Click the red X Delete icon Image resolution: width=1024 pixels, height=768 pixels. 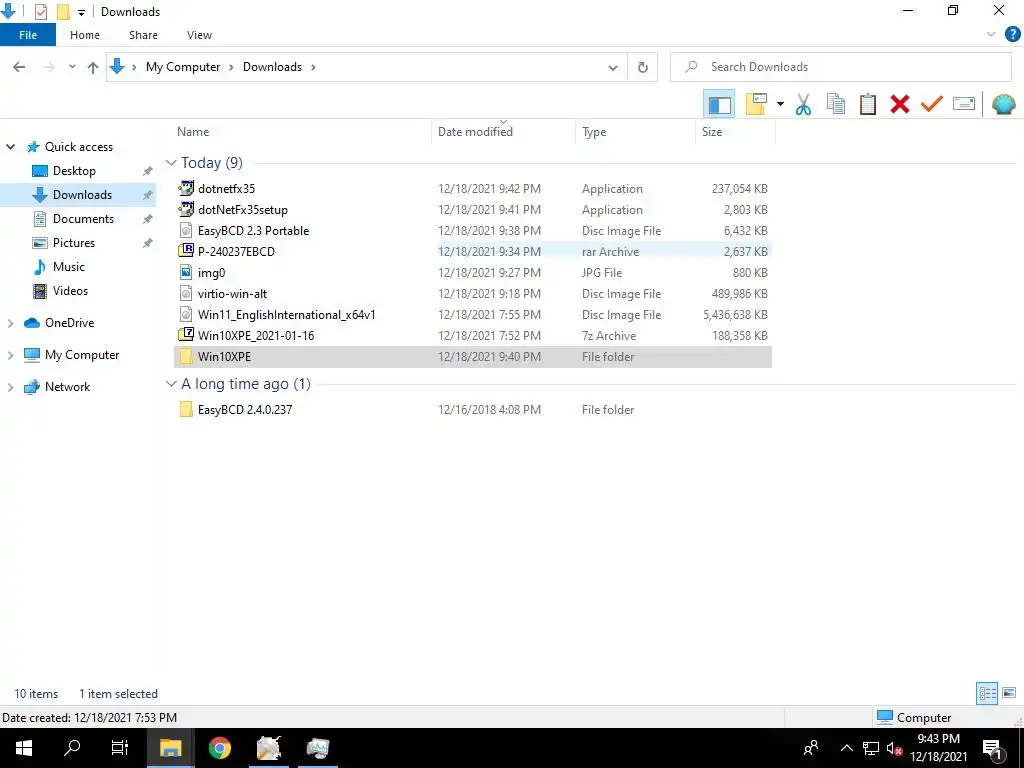coord(899,104)
